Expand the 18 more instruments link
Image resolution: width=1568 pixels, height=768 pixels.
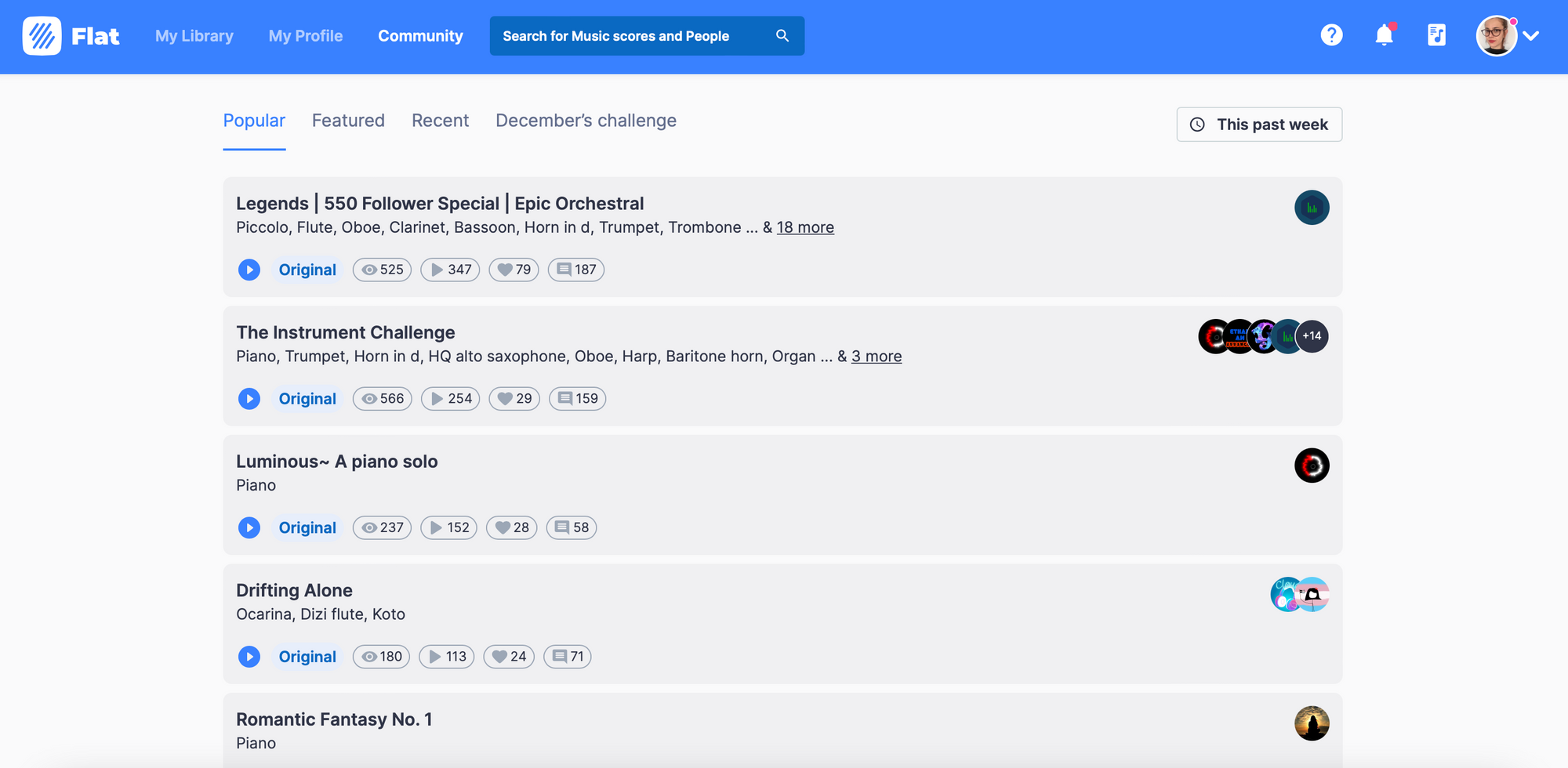805,227
